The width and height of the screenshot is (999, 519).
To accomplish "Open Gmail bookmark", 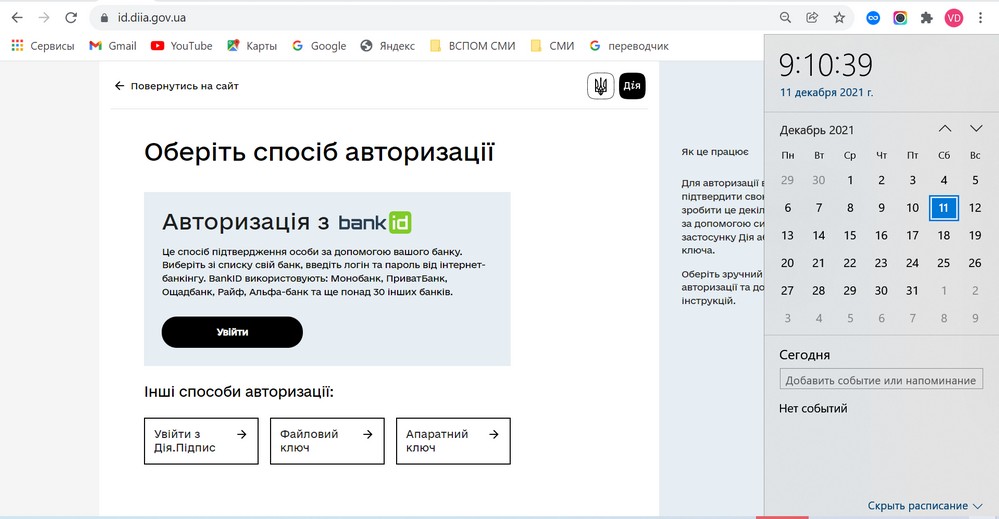I will pos(113,46).
